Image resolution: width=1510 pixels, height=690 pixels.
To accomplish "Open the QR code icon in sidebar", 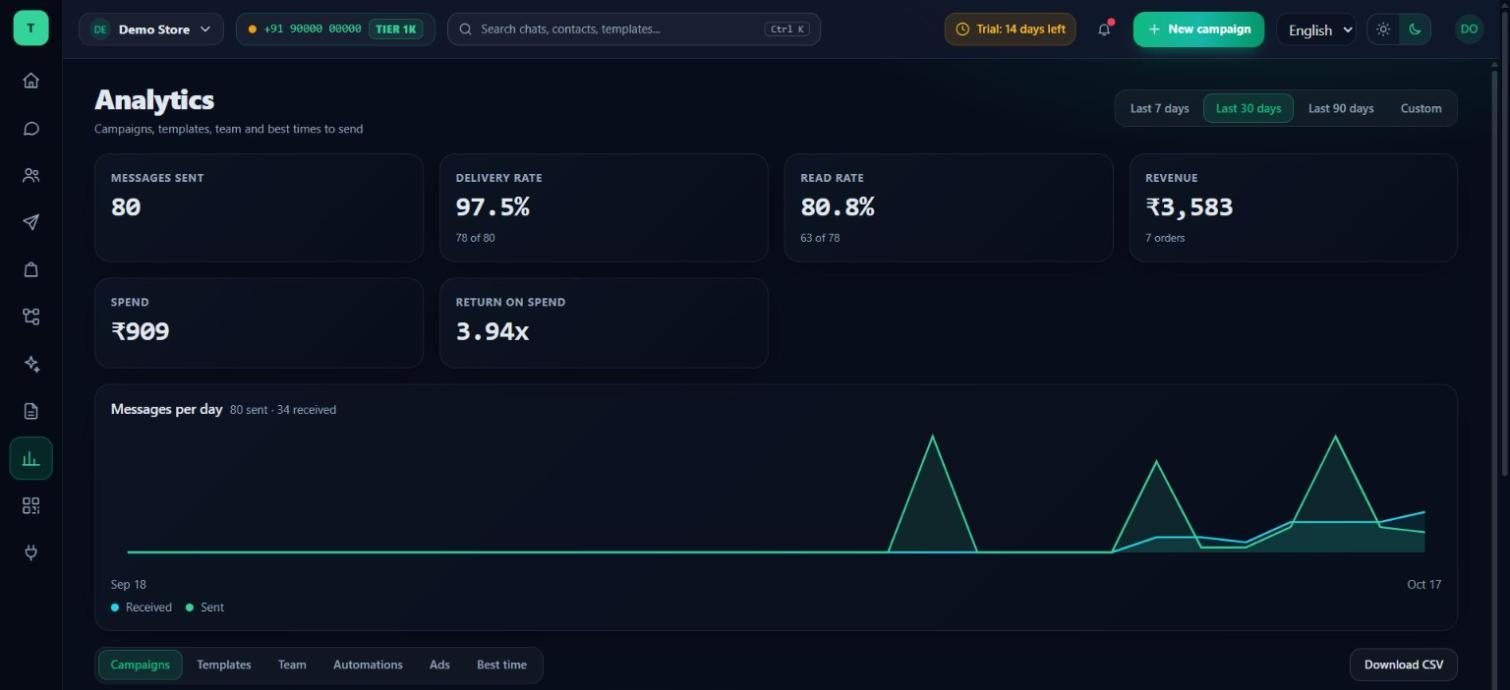I will click(x=31, y=506).
